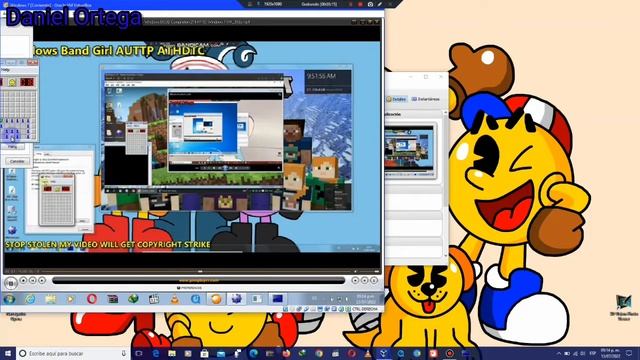Click the Minesweeper smiley face reset button
Screen dimensions: 640x360
[12, 82]
